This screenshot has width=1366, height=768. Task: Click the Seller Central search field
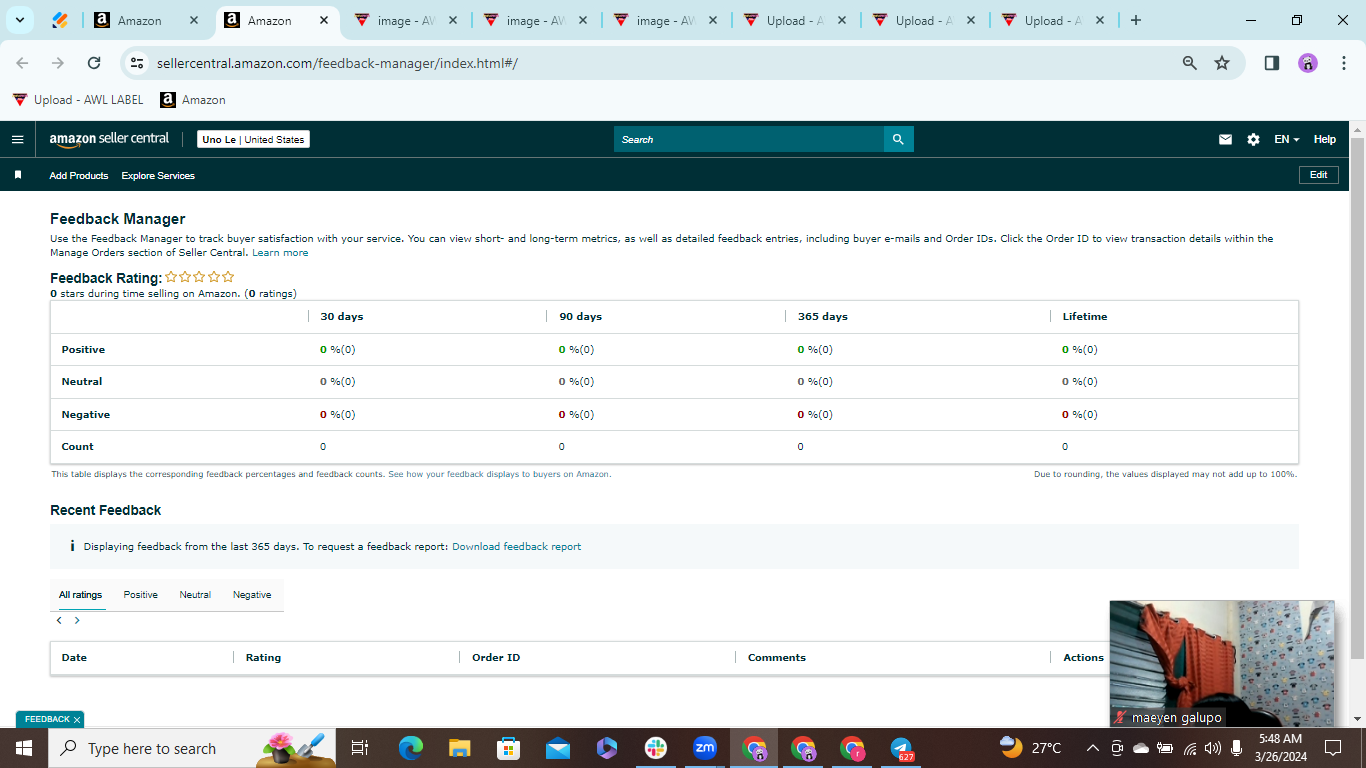749,140
